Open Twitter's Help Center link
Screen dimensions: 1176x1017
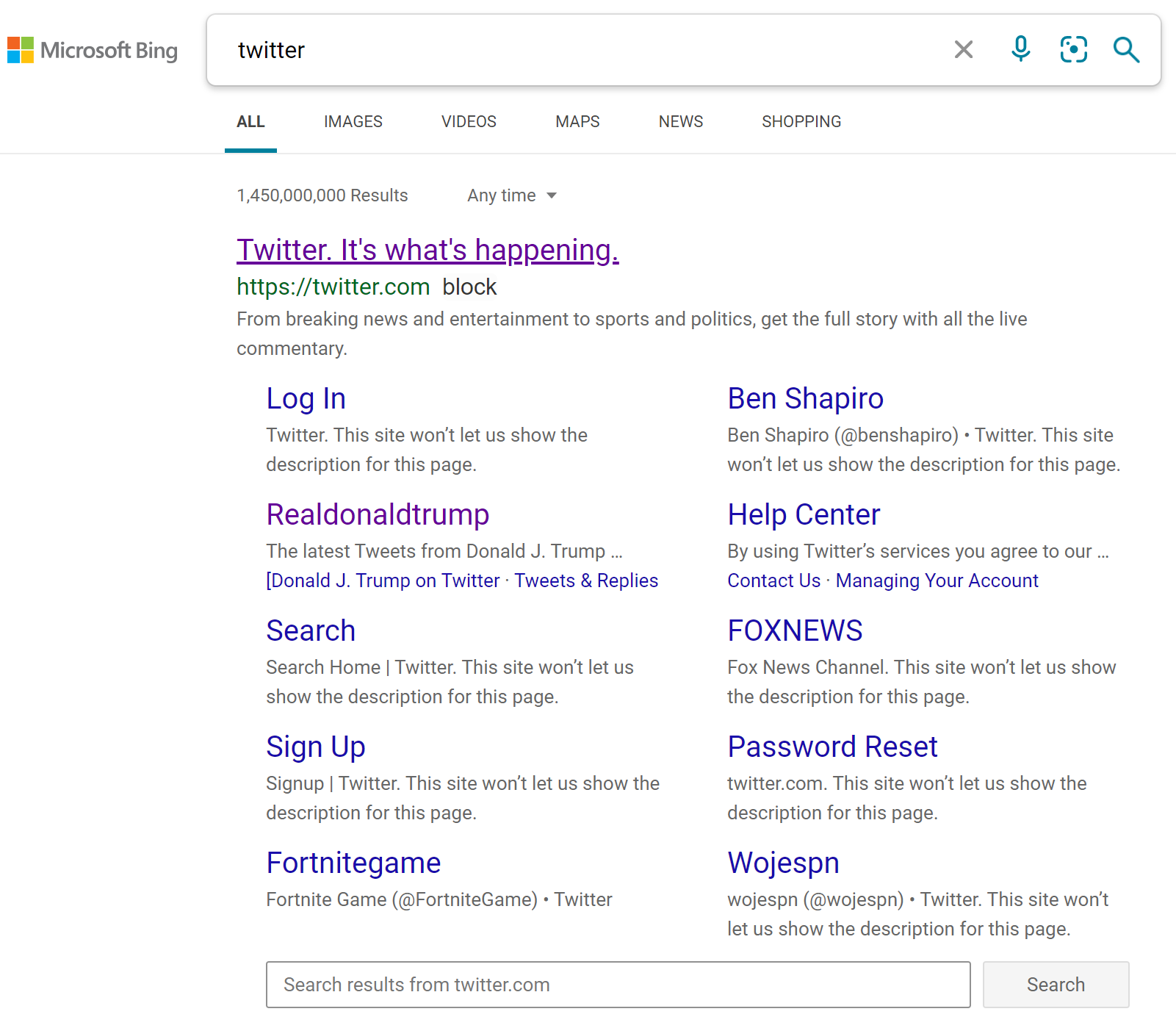point(803,514)
